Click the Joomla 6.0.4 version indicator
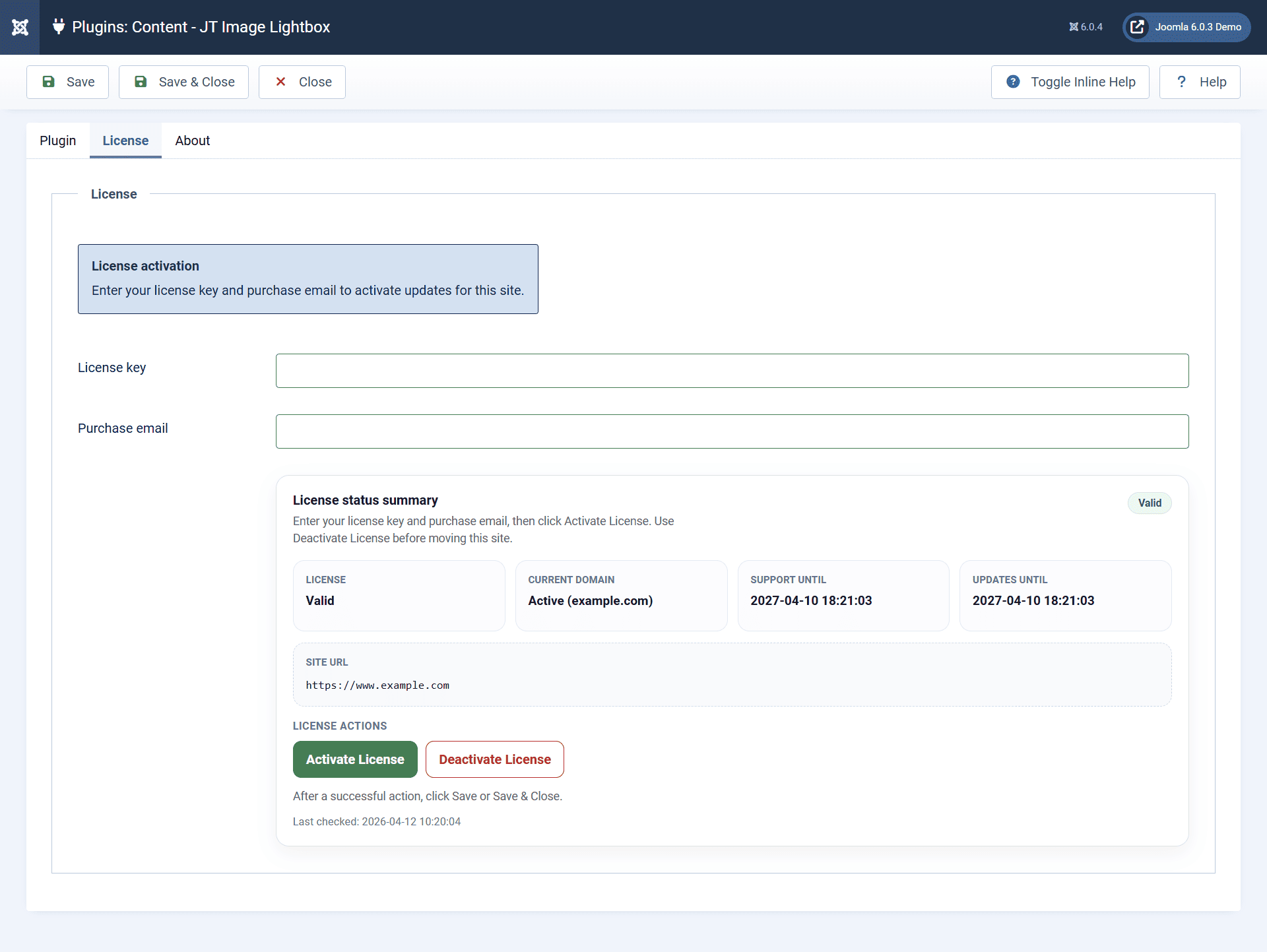Image resolution: width=1267 pixels, height=952 pixels. (1086, 27)
